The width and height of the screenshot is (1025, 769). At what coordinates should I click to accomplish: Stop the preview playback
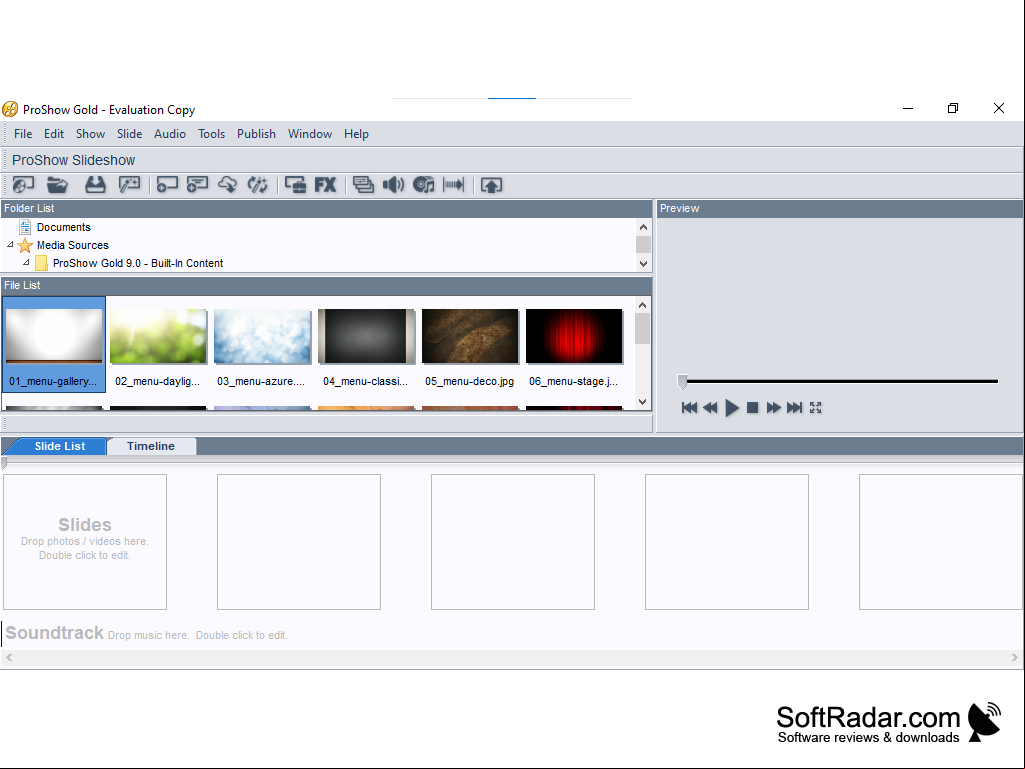pyautogui.click(x=752, y=408)
